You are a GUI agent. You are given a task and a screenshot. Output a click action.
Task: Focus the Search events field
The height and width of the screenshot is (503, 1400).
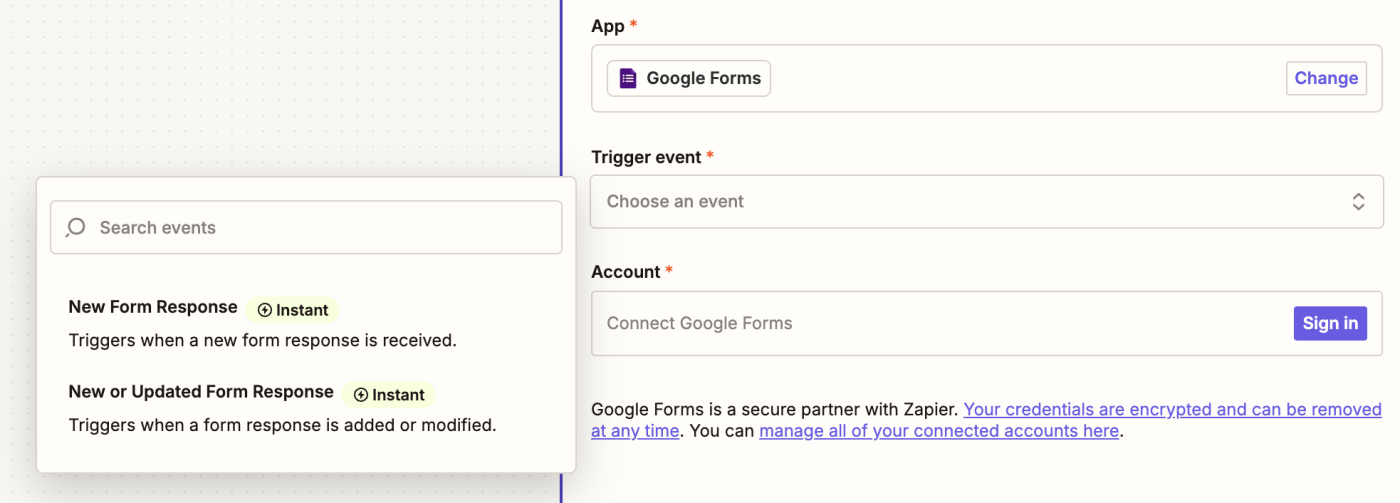(320, 228)
